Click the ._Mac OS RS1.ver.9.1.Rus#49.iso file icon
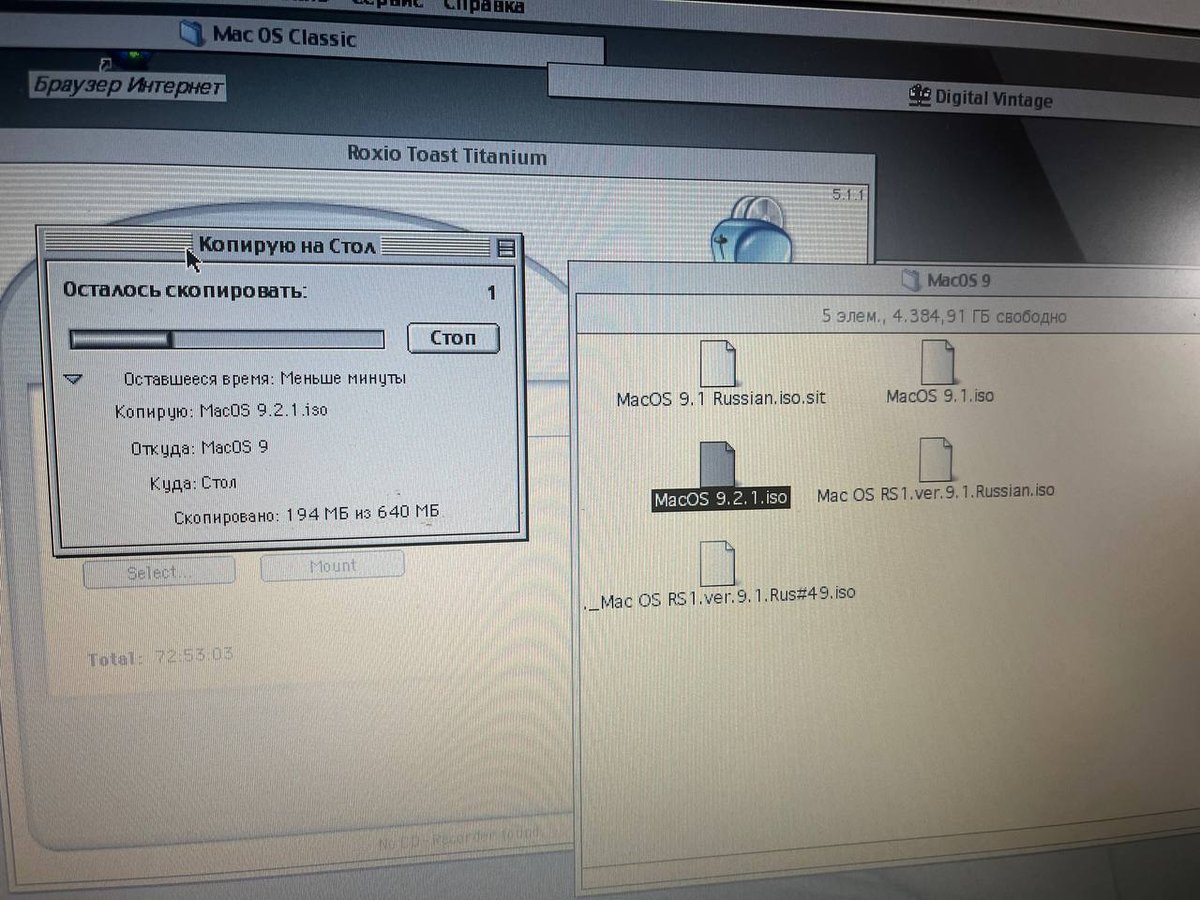This screenshot has height=900, width=1200. tap(718, 563)
